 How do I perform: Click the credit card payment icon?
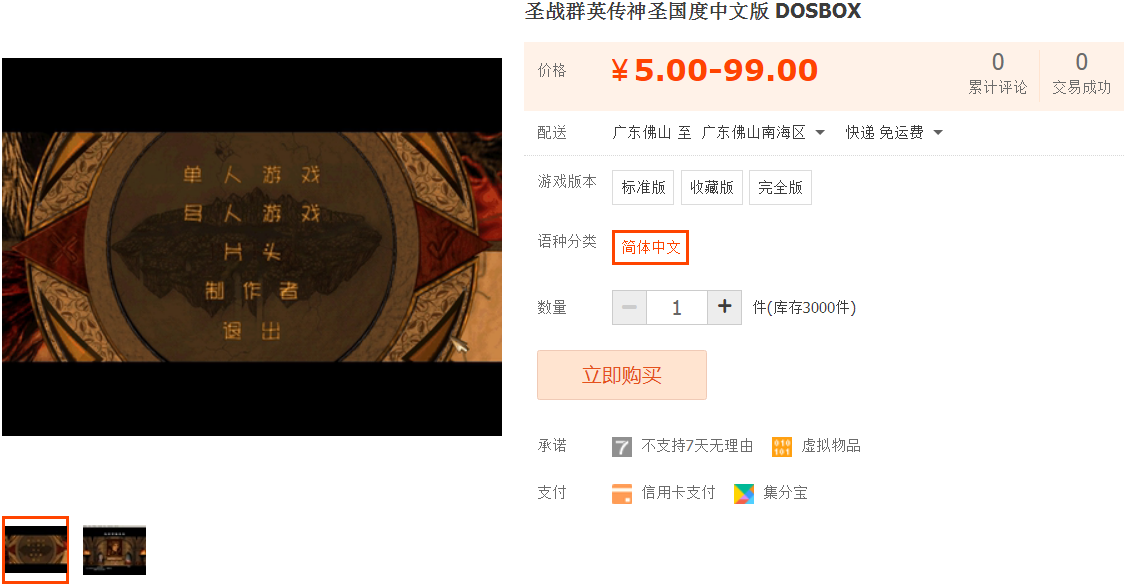click(622, 493)
